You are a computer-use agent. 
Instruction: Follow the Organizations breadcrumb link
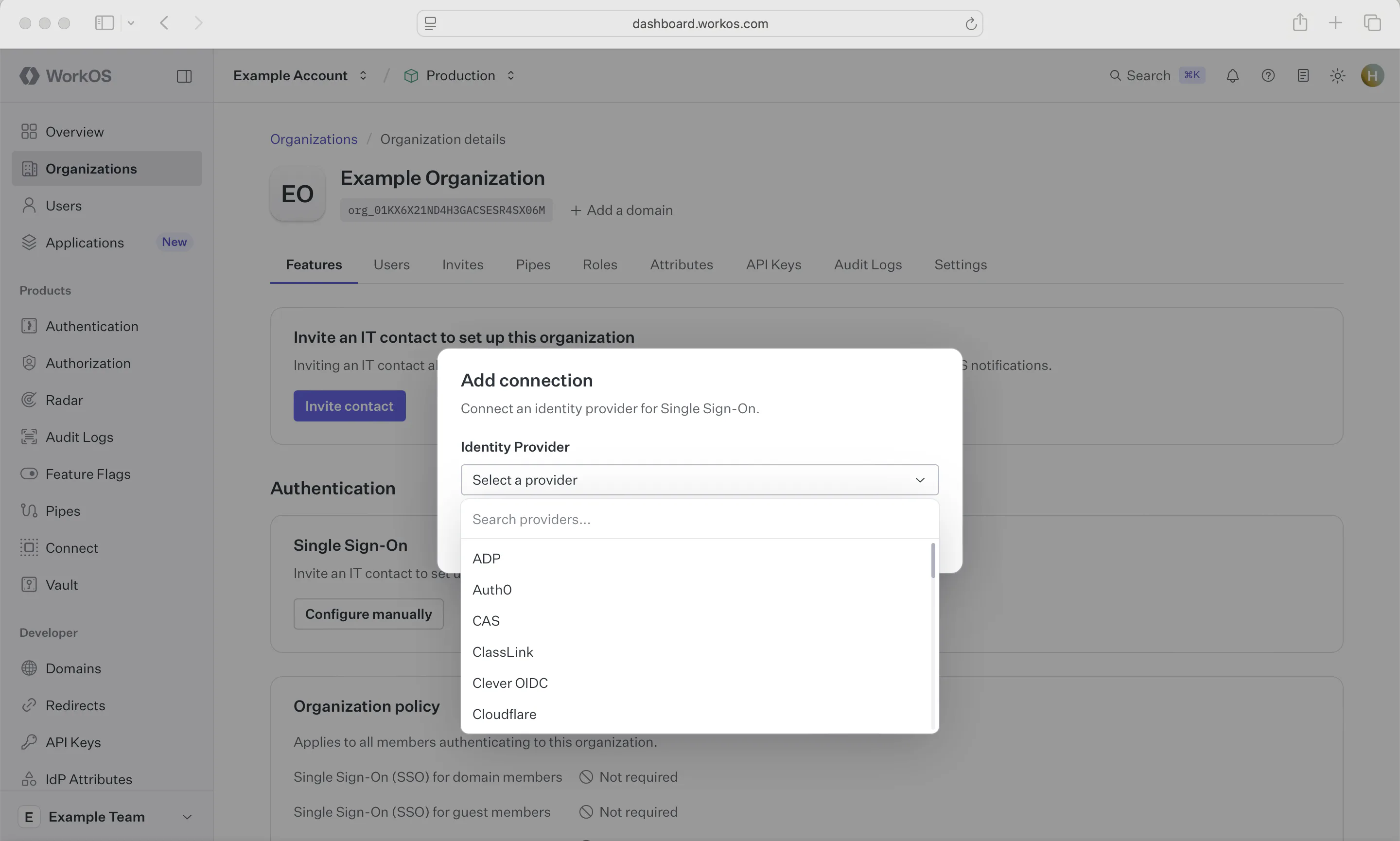point(314,139)
